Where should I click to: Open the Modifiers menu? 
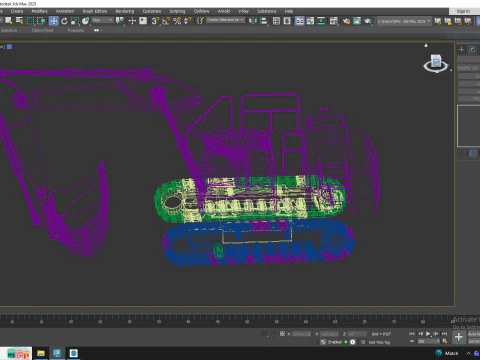(x=39, y=11)
